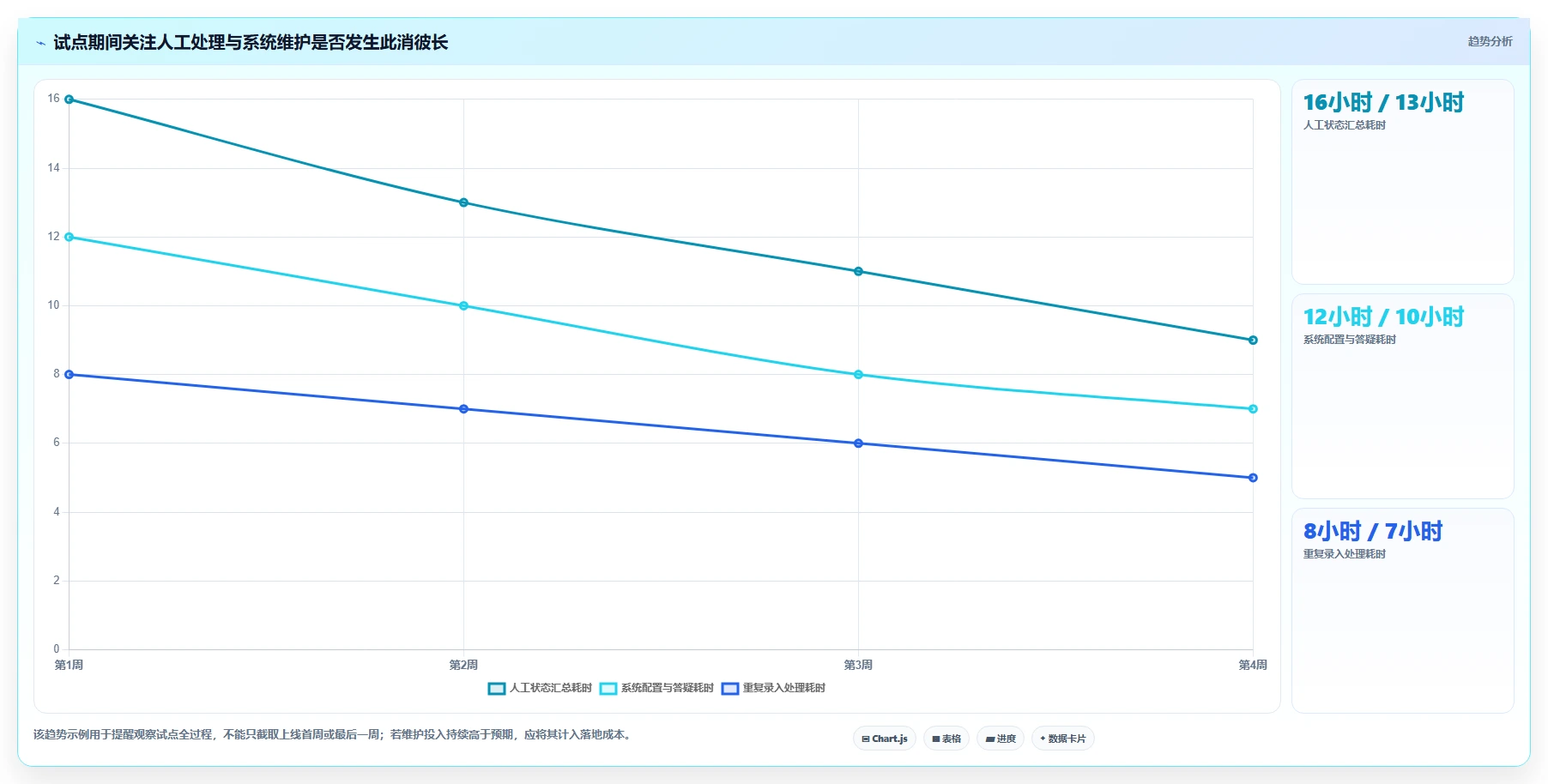
Task: Select the 人工状态汇总耗时 point at 第2周
Action: (x=463, y=202)
